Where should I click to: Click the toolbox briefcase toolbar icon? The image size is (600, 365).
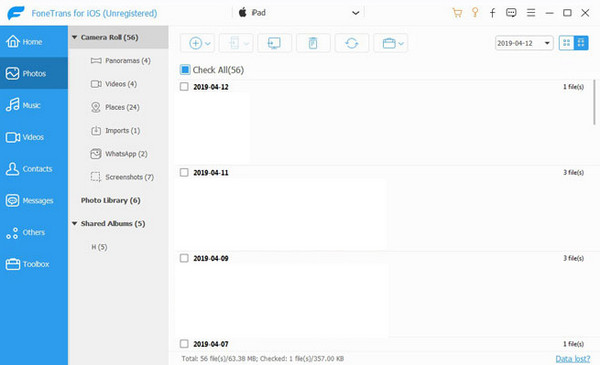[389, 43]
